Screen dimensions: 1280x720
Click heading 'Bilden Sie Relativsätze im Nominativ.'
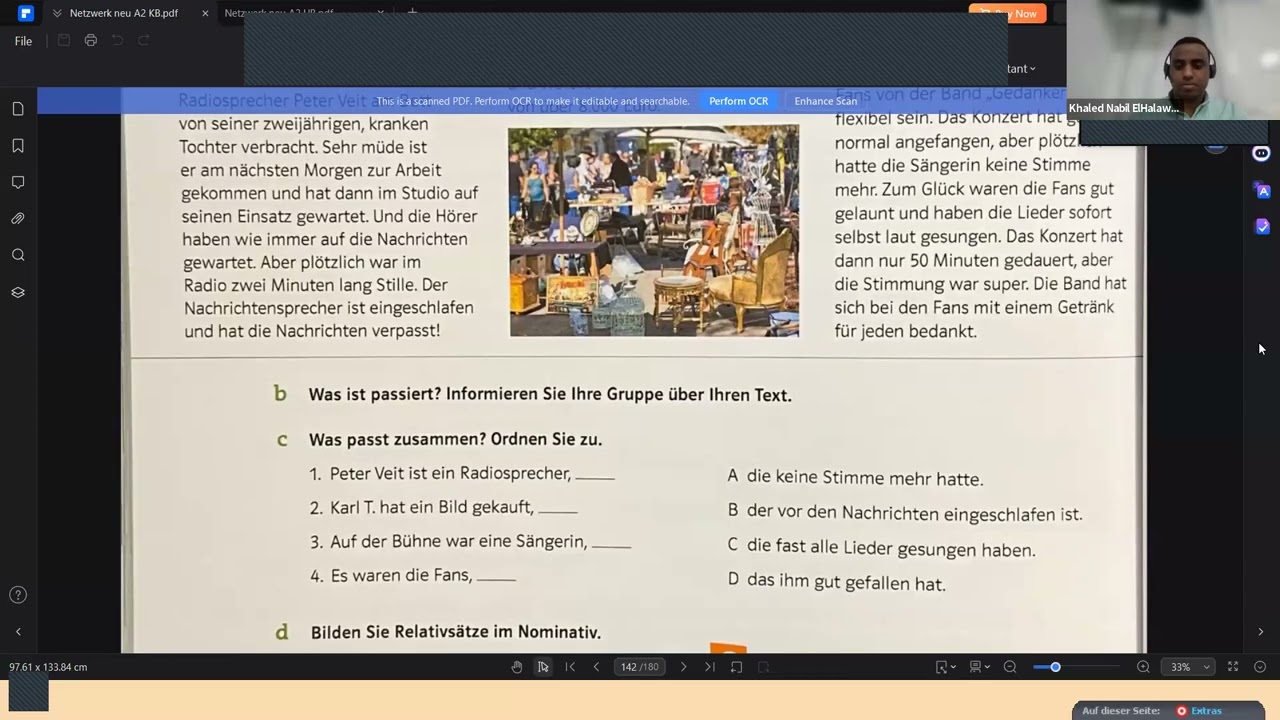click(456, 632)
